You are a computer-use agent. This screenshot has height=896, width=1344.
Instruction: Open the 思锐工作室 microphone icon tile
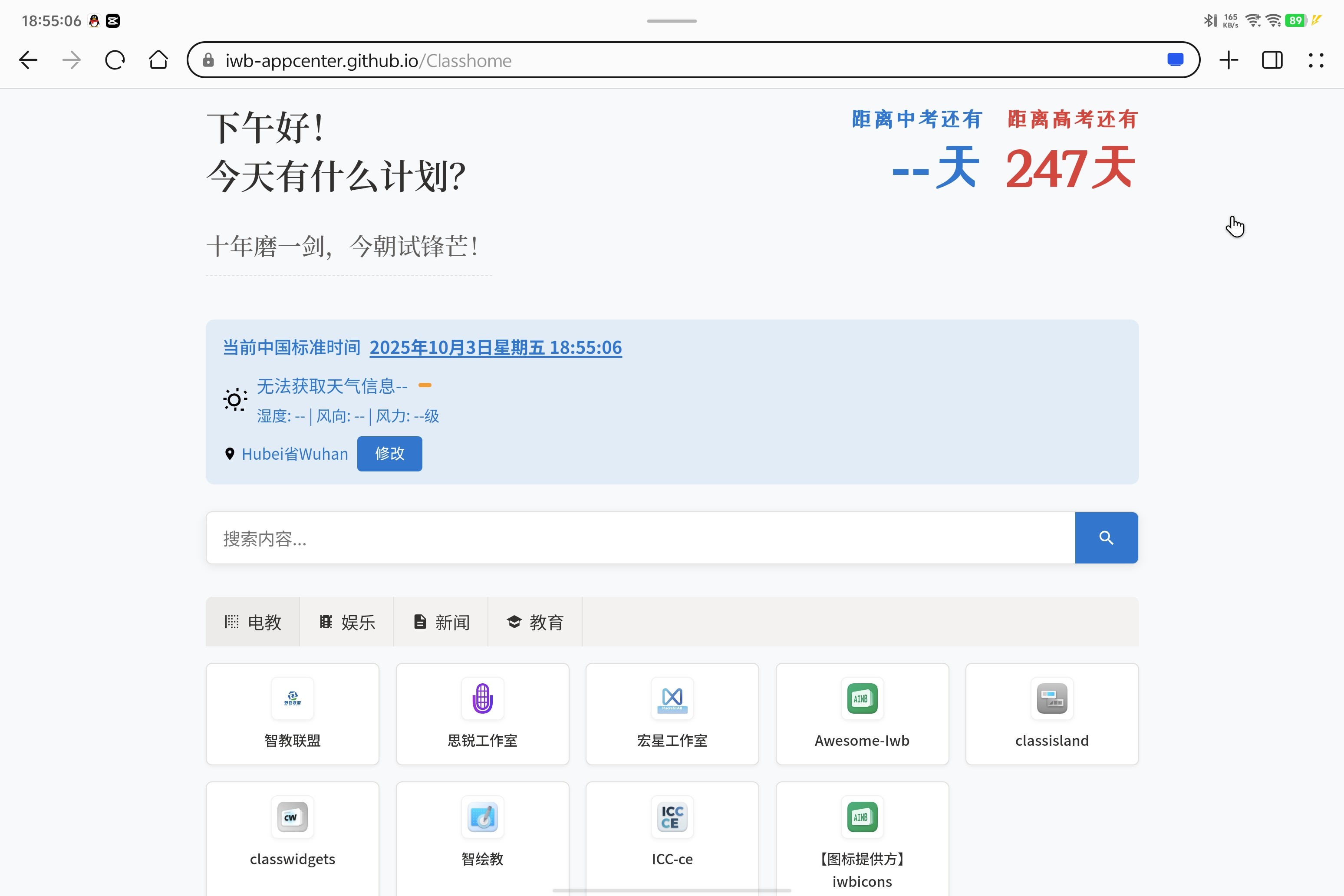482,714
